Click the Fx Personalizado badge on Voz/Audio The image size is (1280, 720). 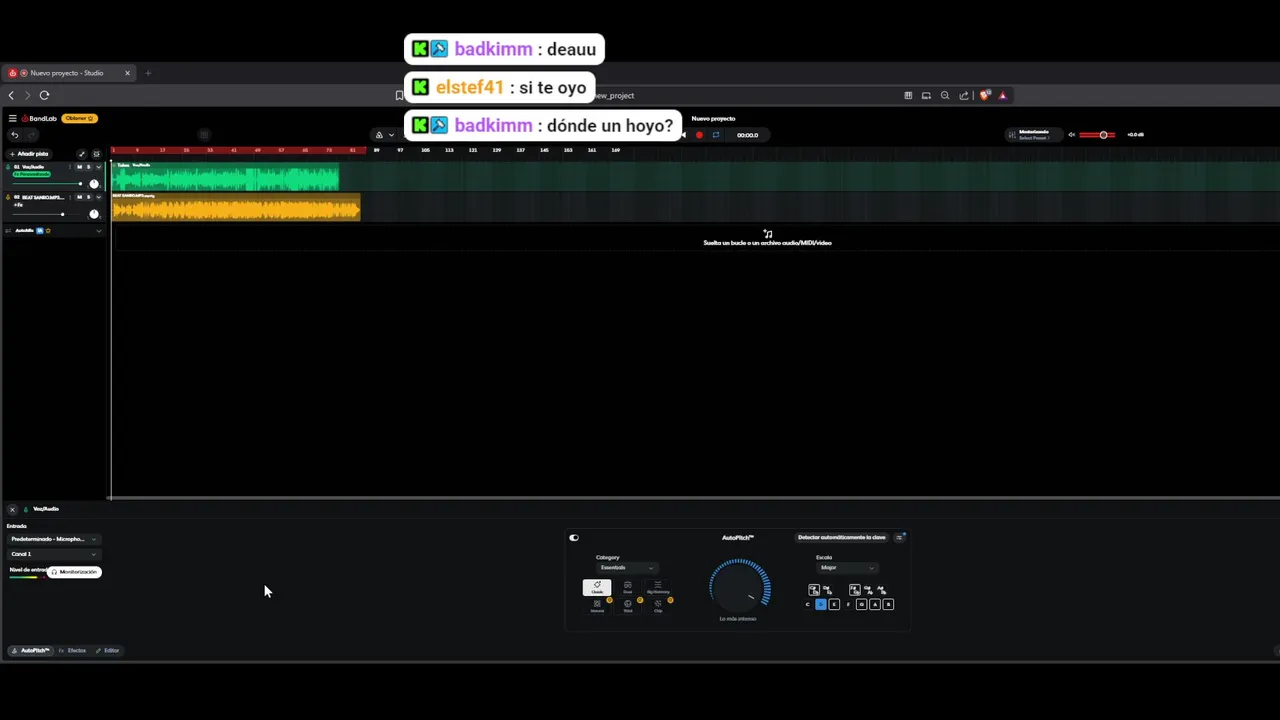click(32, 174)
